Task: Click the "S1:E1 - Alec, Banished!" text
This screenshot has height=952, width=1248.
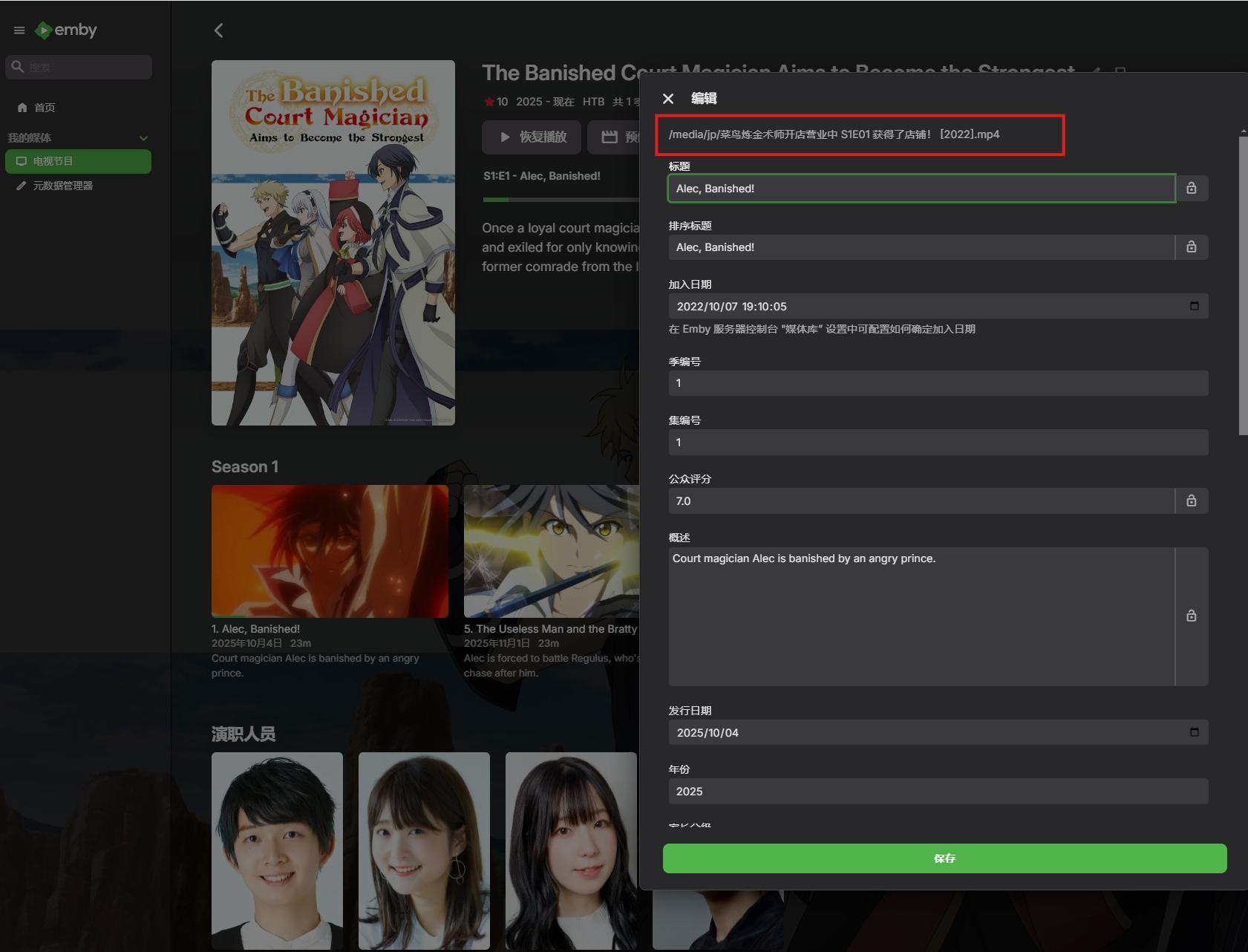Action: 542,176
